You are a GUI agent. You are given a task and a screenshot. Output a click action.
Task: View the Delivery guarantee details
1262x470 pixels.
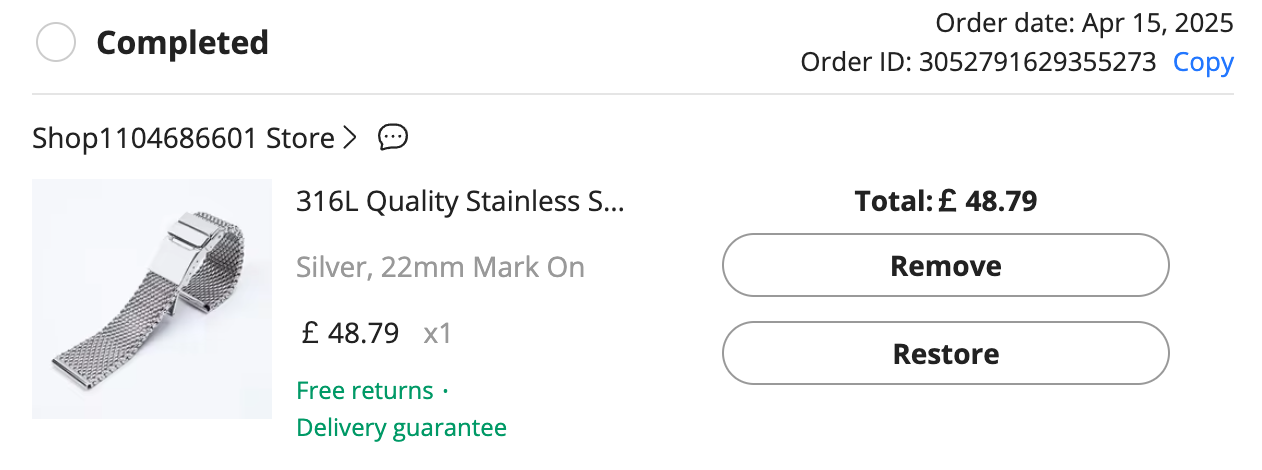tap(401, 428)
